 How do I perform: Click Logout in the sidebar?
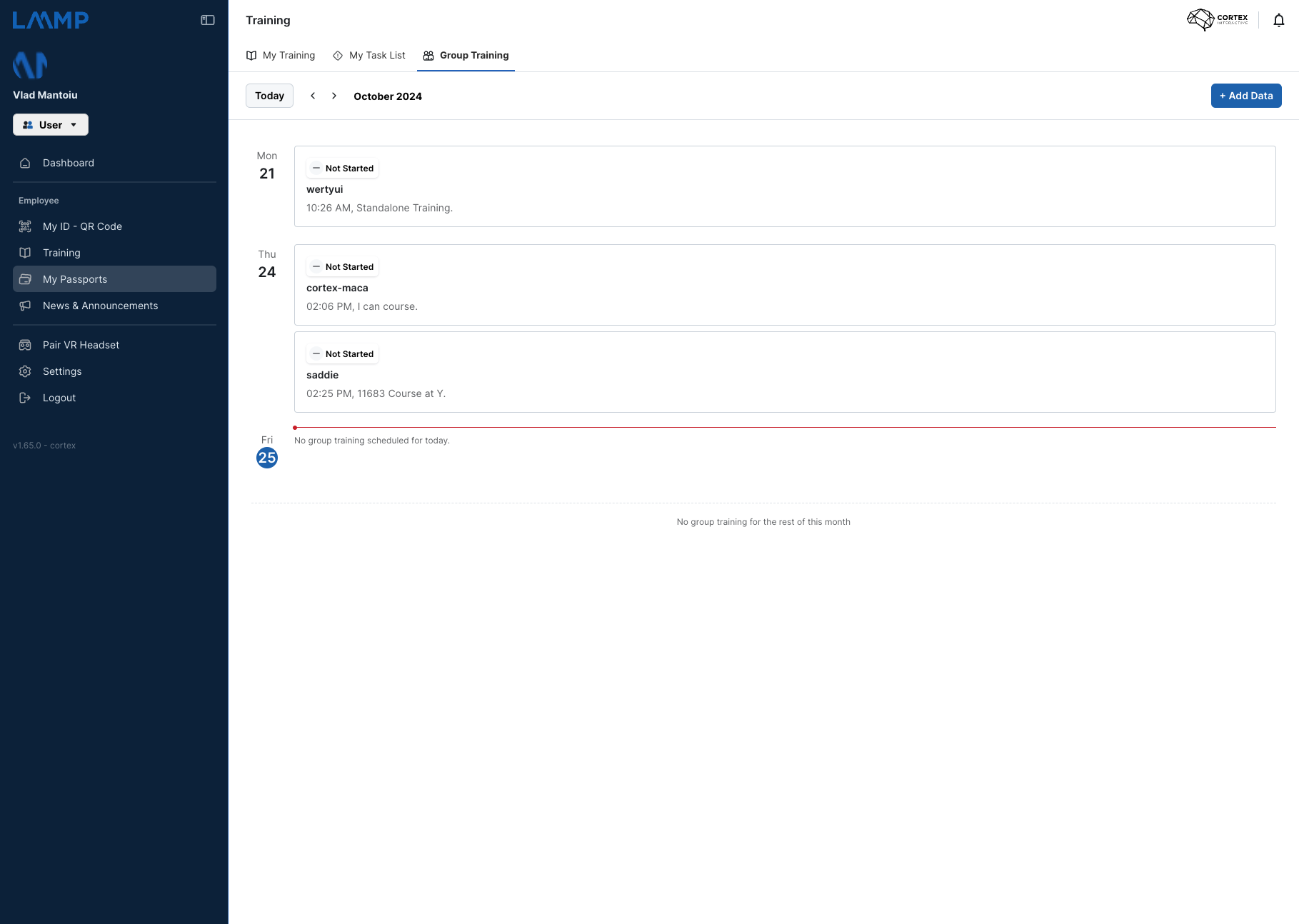[114, 398]
